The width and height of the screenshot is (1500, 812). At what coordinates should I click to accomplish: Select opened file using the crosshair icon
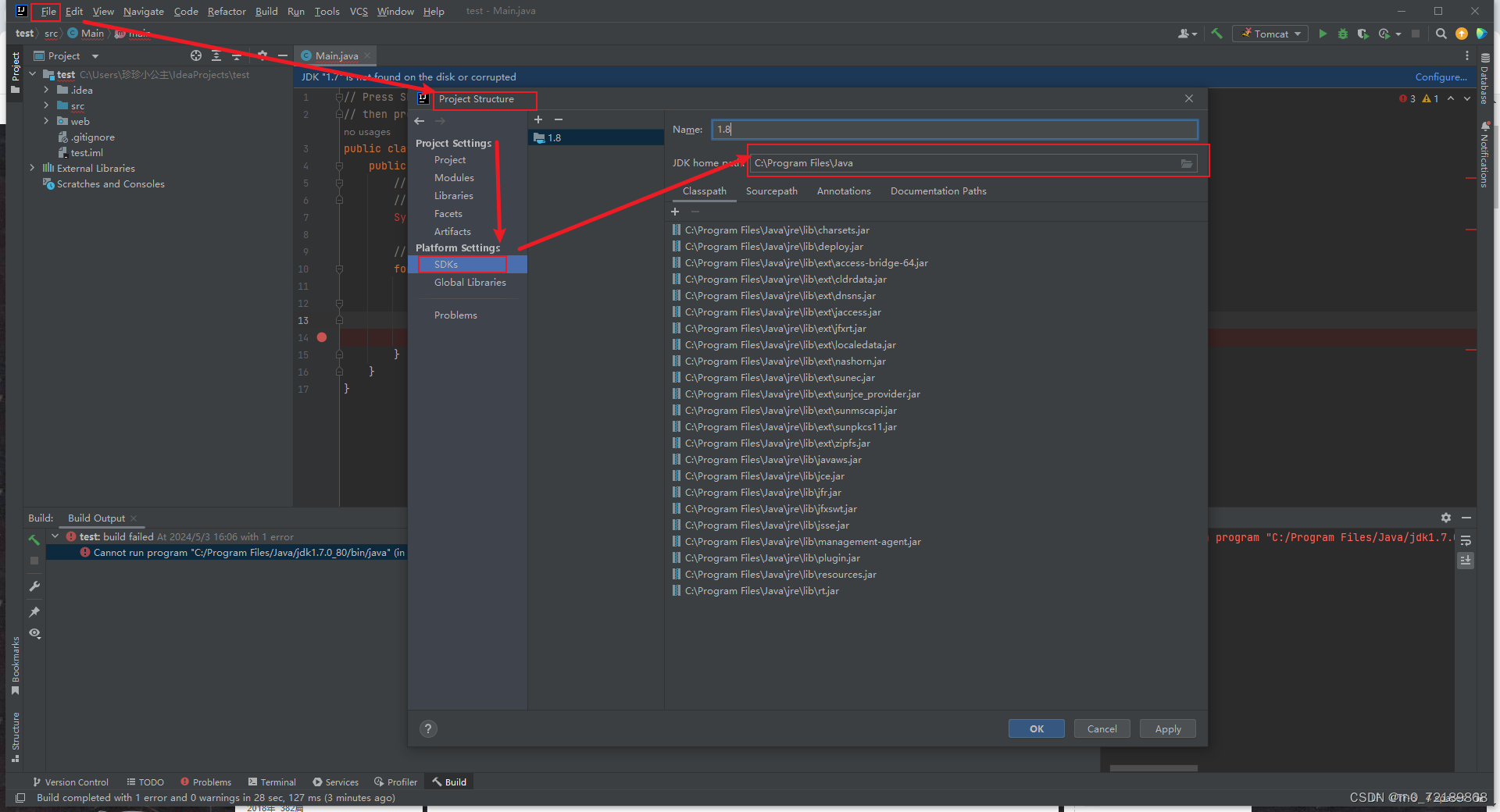point(195,55)
